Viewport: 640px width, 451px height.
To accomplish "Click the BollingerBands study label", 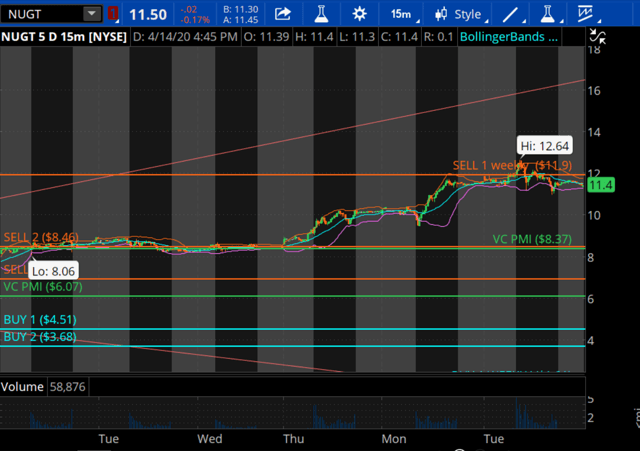I will click(x=509, y=37).
